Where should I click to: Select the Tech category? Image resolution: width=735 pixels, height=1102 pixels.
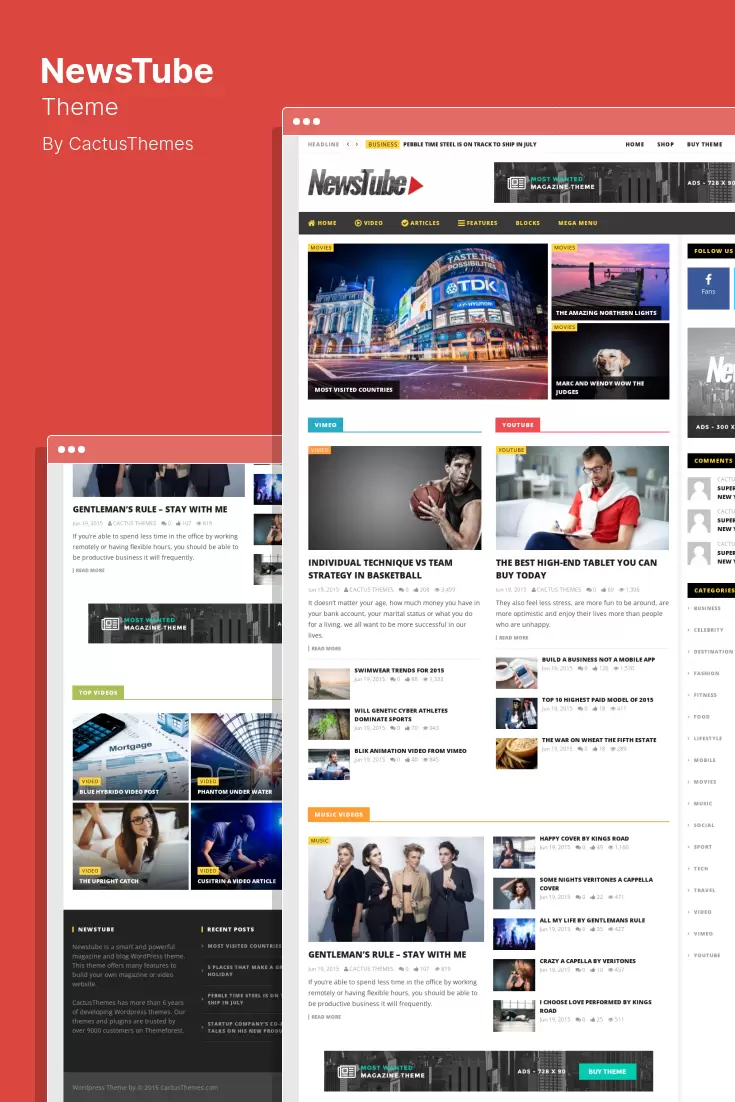(x=701, y=869)
